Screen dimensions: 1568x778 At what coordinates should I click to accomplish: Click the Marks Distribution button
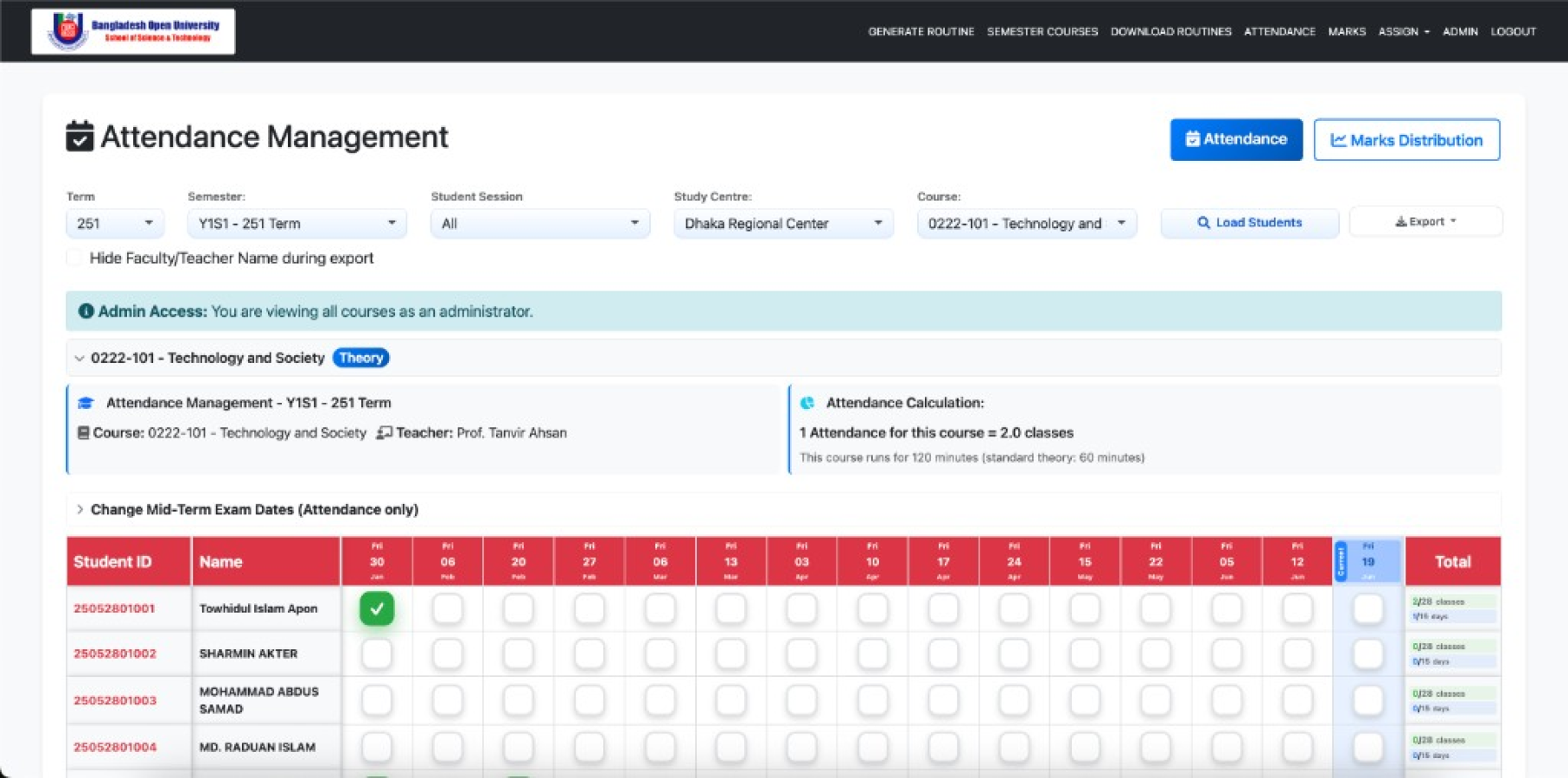1406,140
